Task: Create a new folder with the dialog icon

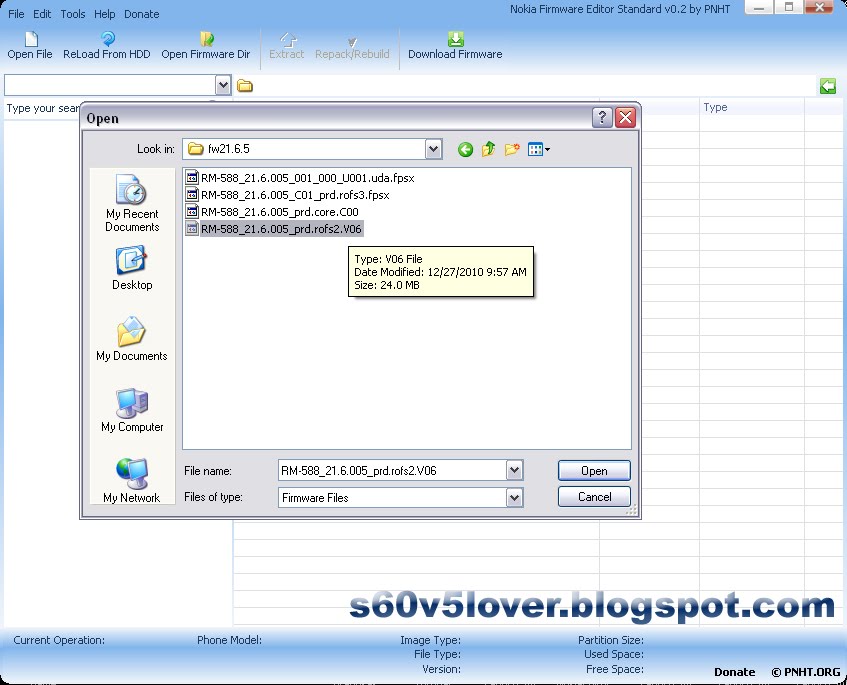Action: point(512,149)
